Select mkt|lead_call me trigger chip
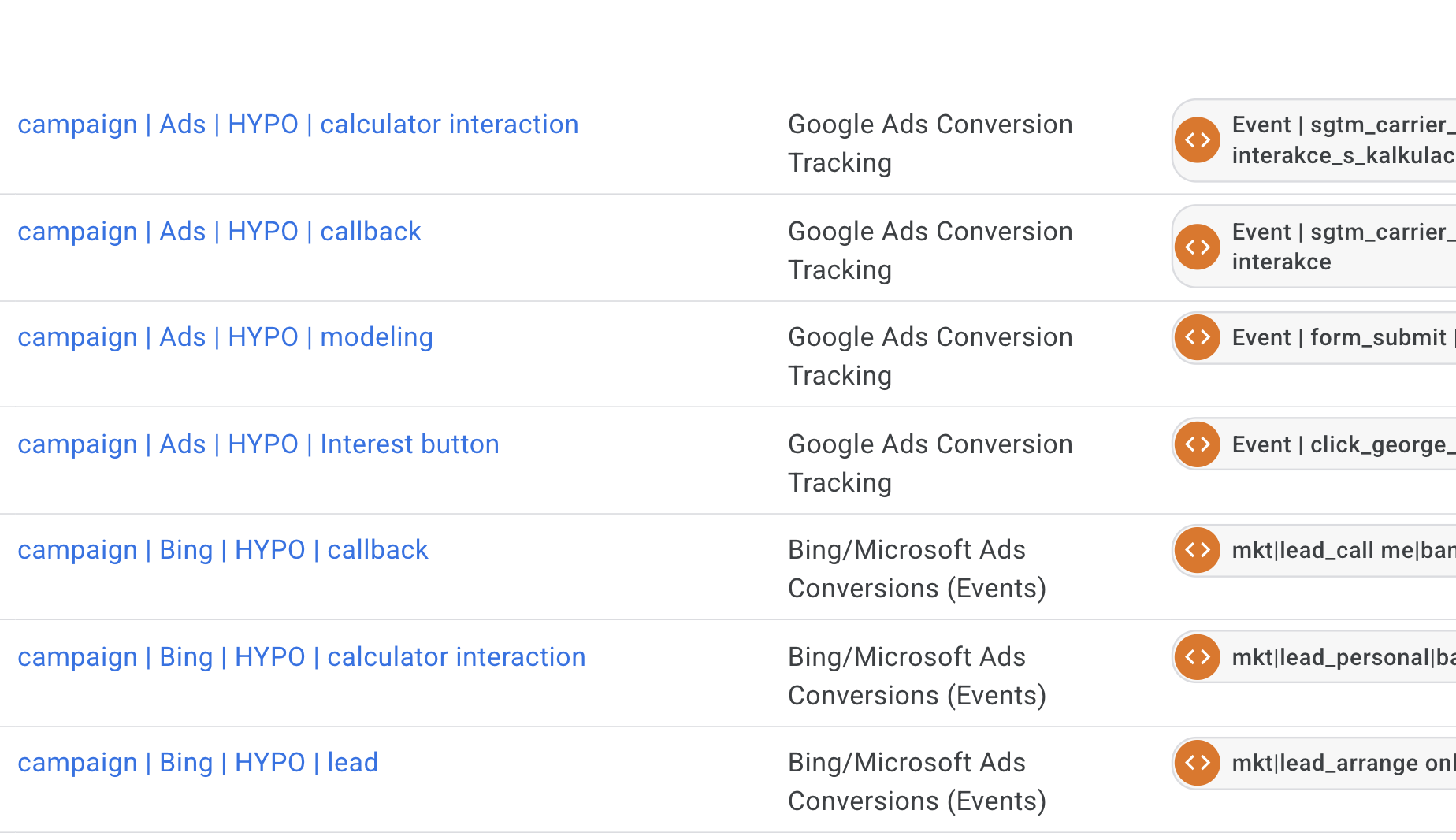The image size is (1456, 840). tap(1339, 550)
